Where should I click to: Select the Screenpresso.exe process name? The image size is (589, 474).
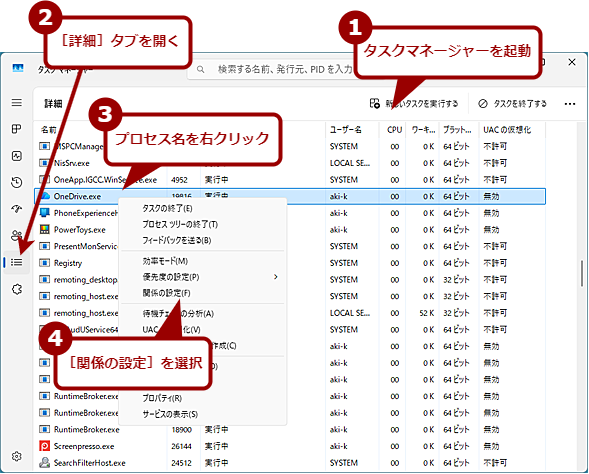(x=84, y=446)
